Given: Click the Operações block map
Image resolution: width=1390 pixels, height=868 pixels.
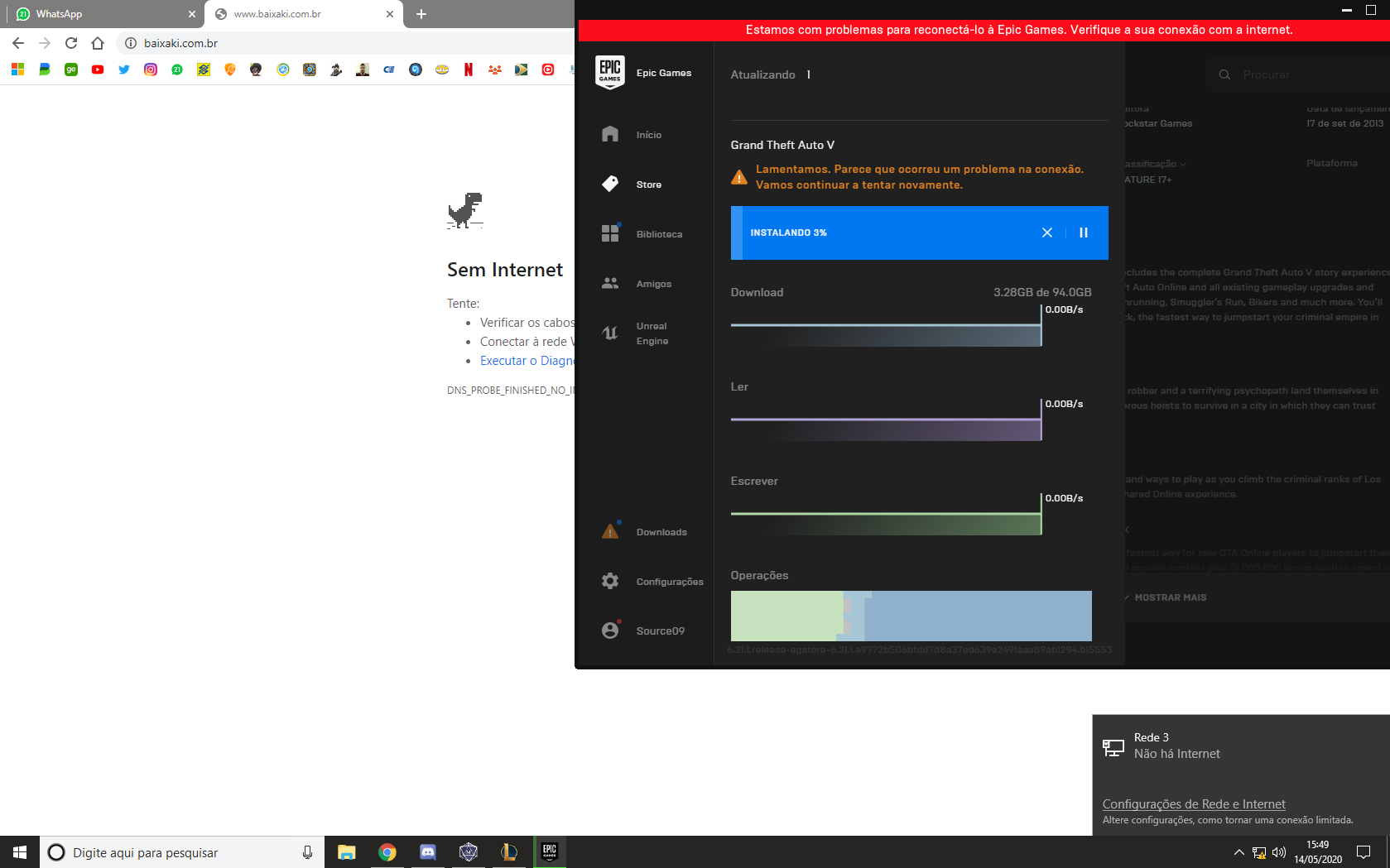Looking at the screenshot, I should point(911,616).
